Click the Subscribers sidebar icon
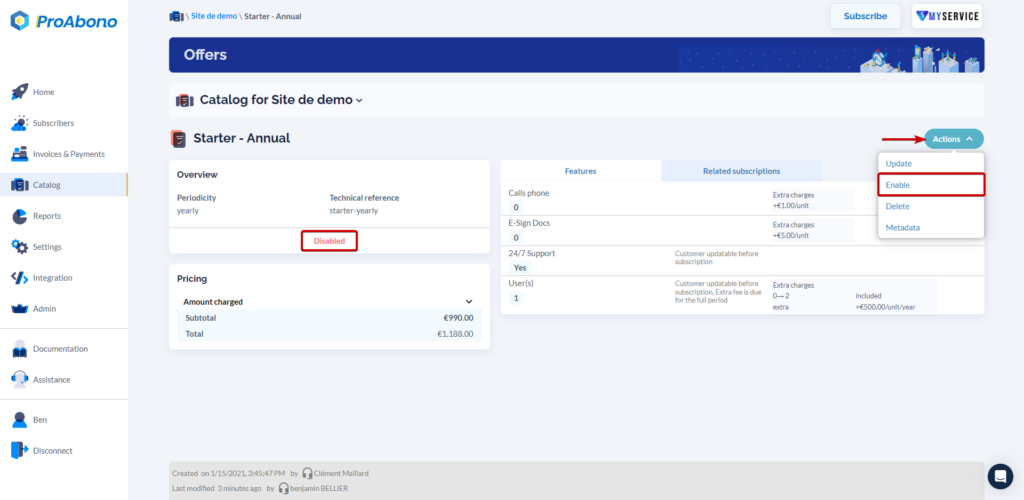The width and height of the screenshot is (1024, 500). click(20, 123)
